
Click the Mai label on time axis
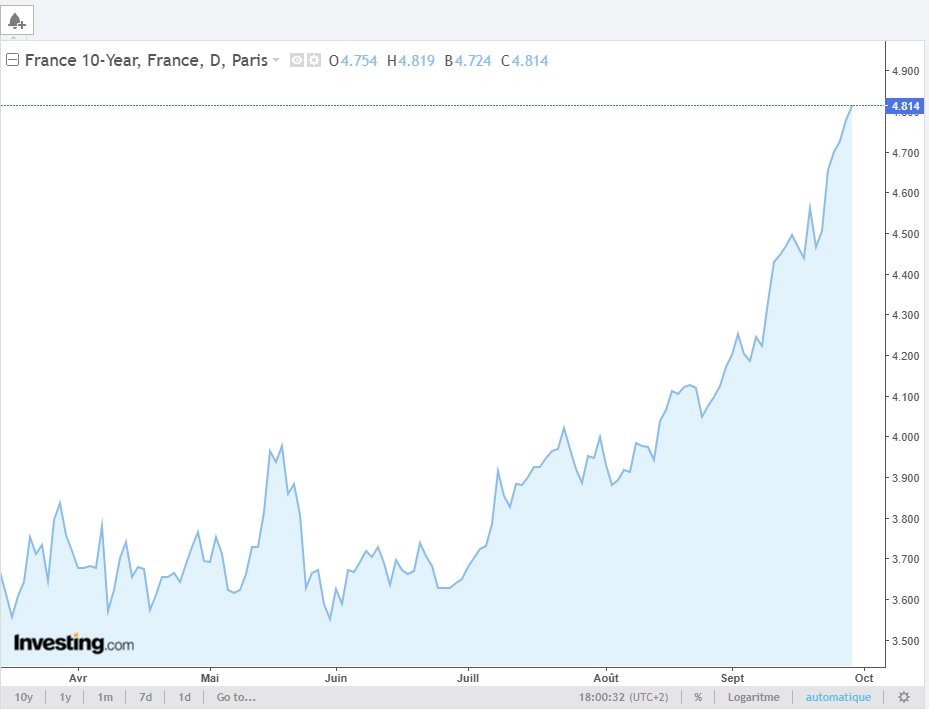(210, 678)
